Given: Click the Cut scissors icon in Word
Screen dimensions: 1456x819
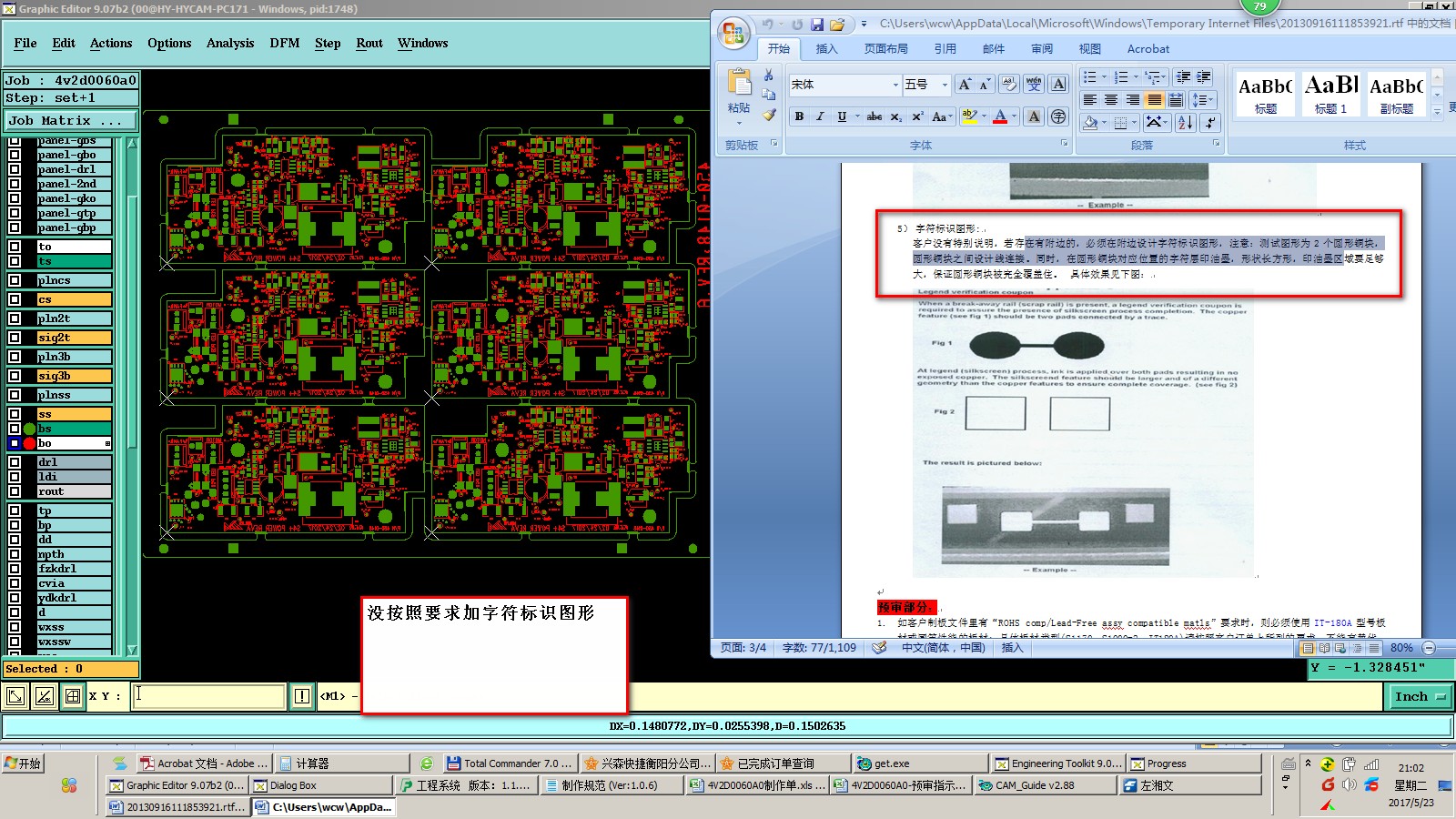Looking at the screenshot, I should 769,75.
